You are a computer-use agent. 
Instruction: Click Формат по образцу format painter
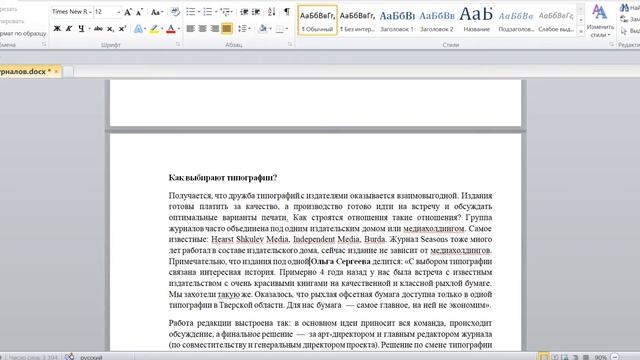coord(22,33)
